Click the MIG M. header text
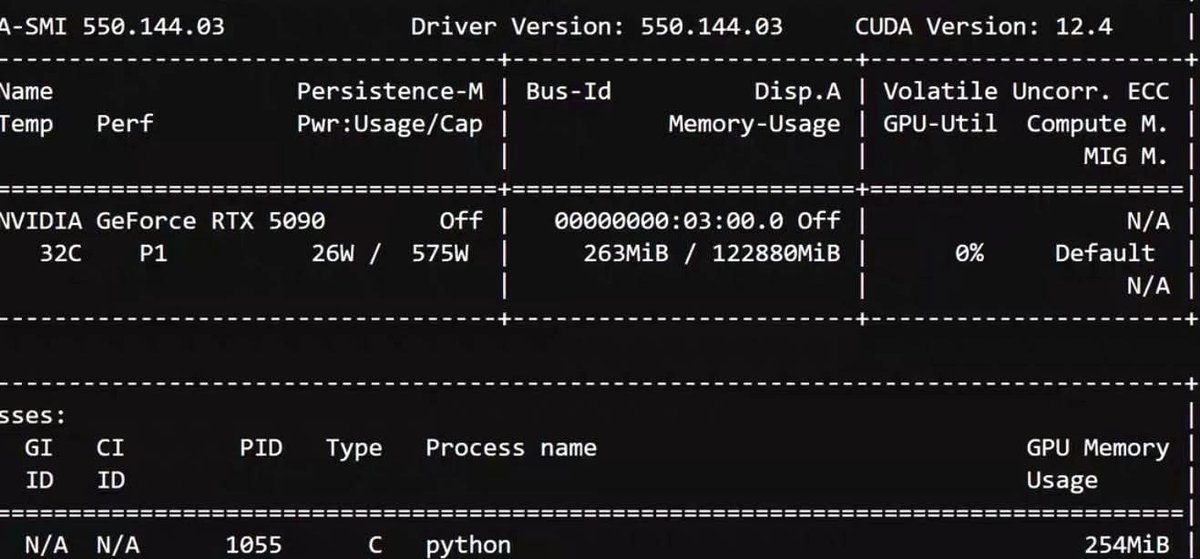This screenshot has width=1200, height=559. [x=1125, y=156]
